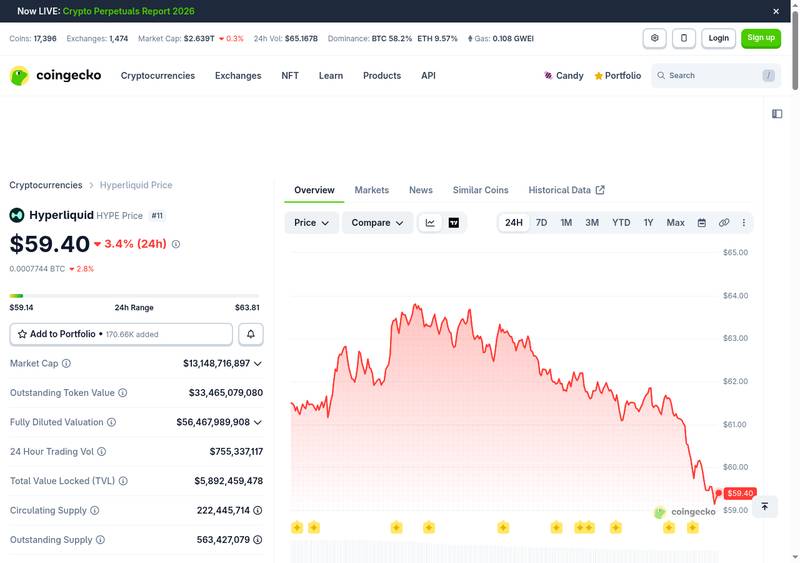
Task: Select the YTD chart range
Action: coord(621,223)
